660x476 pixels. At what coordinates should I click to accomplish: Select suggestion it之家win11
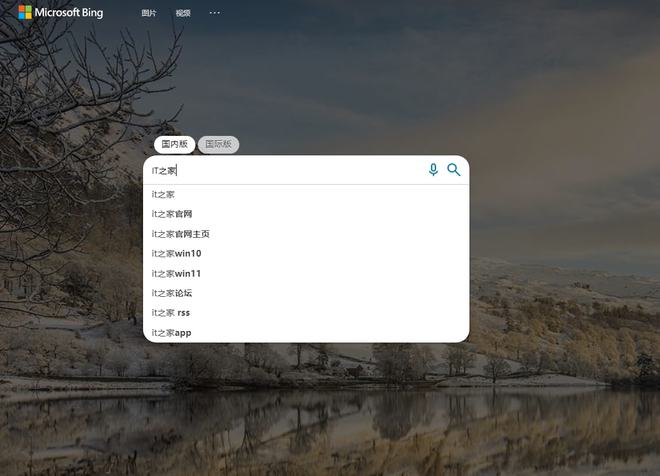(x=306, y=273)
